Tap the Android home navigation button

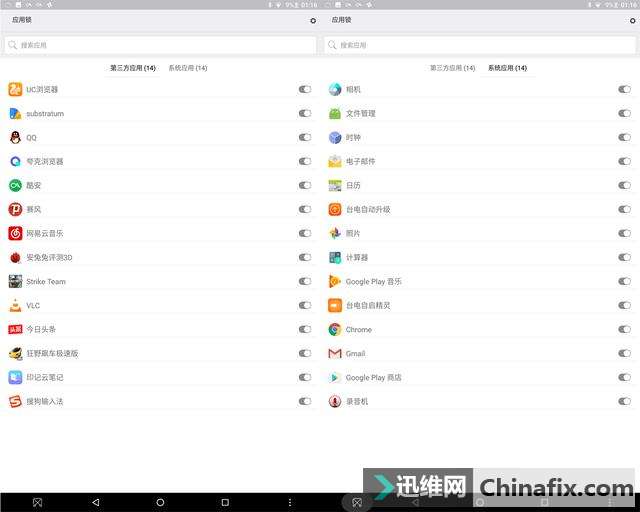[x=160, y=502]
